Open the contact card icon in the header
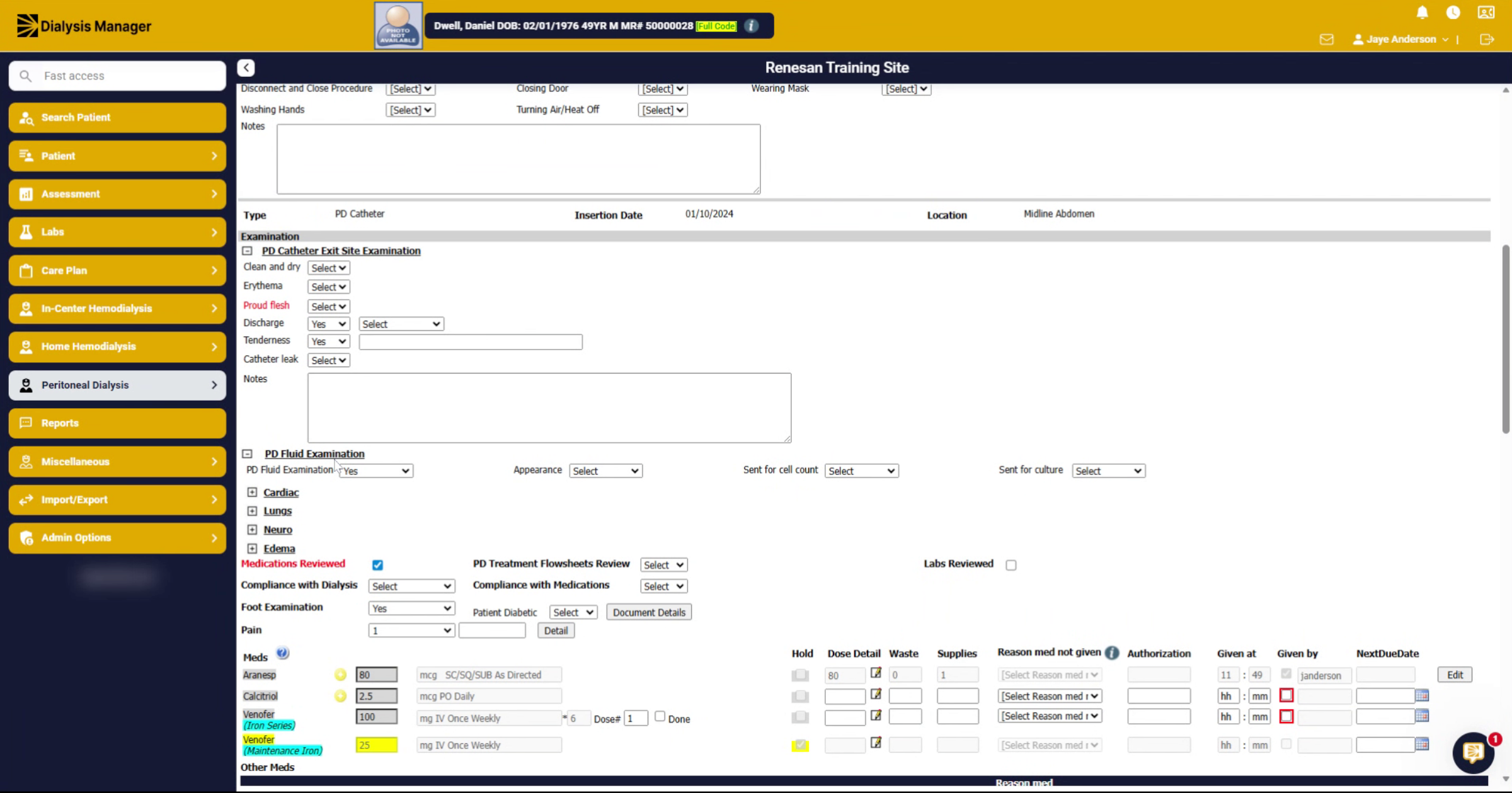This screenshot has width=1512, height=793. tap(1486, 13)
